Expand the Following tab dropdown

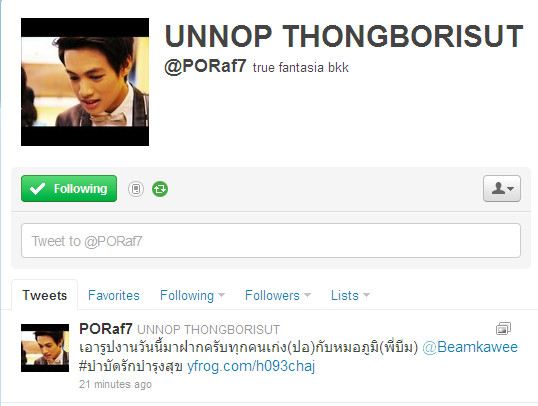point(192,295)
